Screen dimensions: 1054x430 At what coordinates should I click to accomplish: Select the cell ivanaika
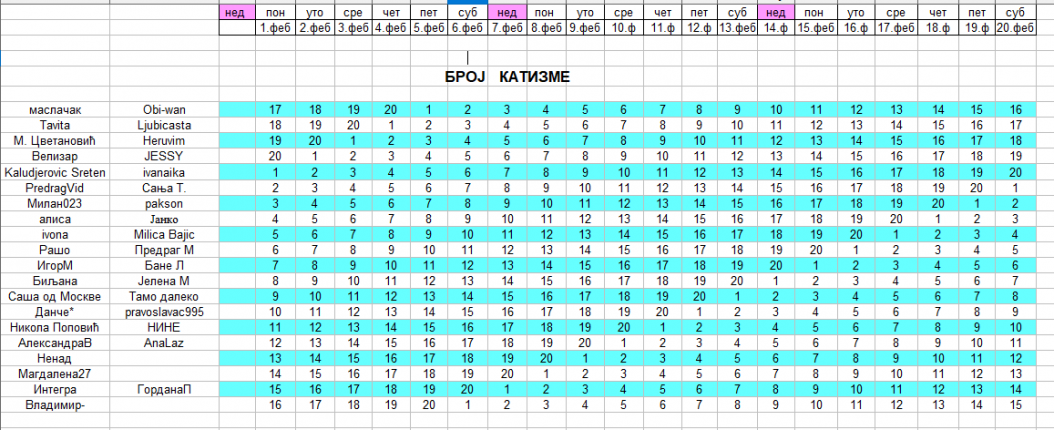click(x=164, y=172)
